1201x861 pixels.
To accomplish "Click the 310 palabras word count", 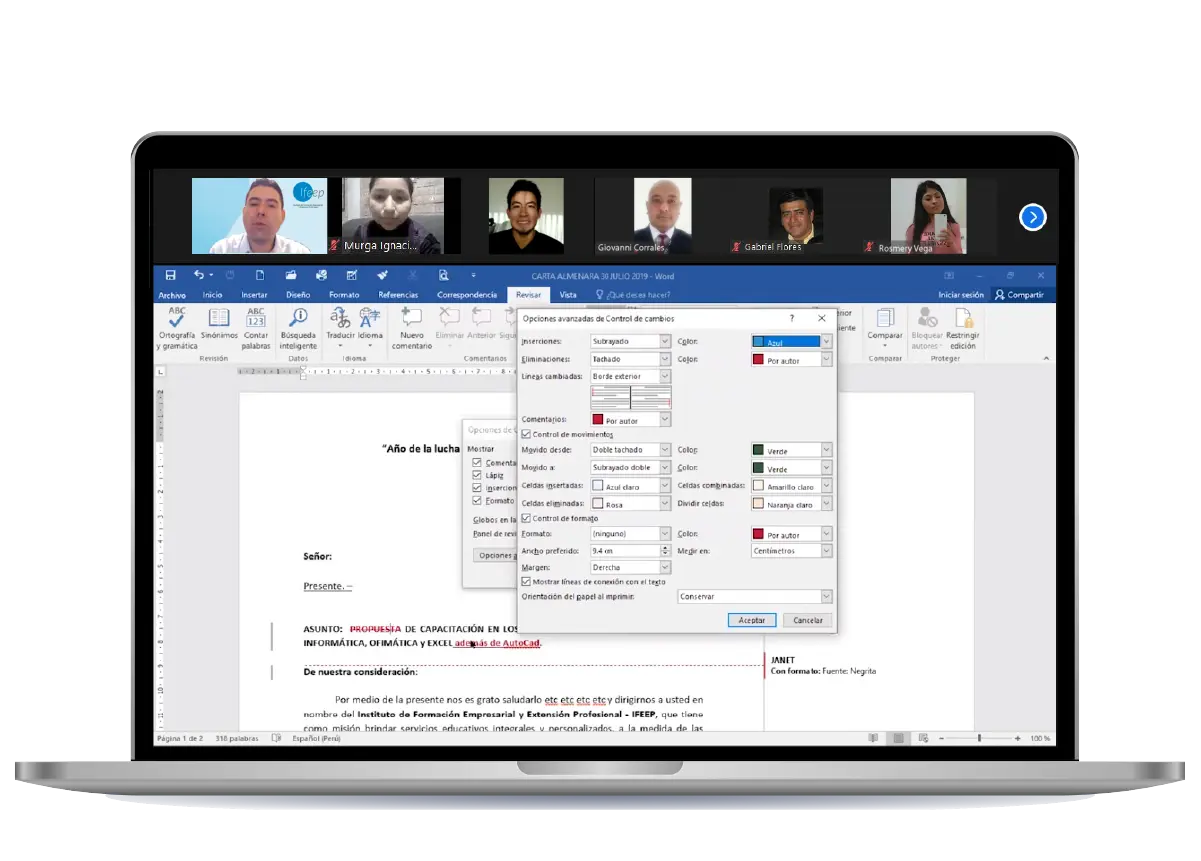I will coord(236,738).
